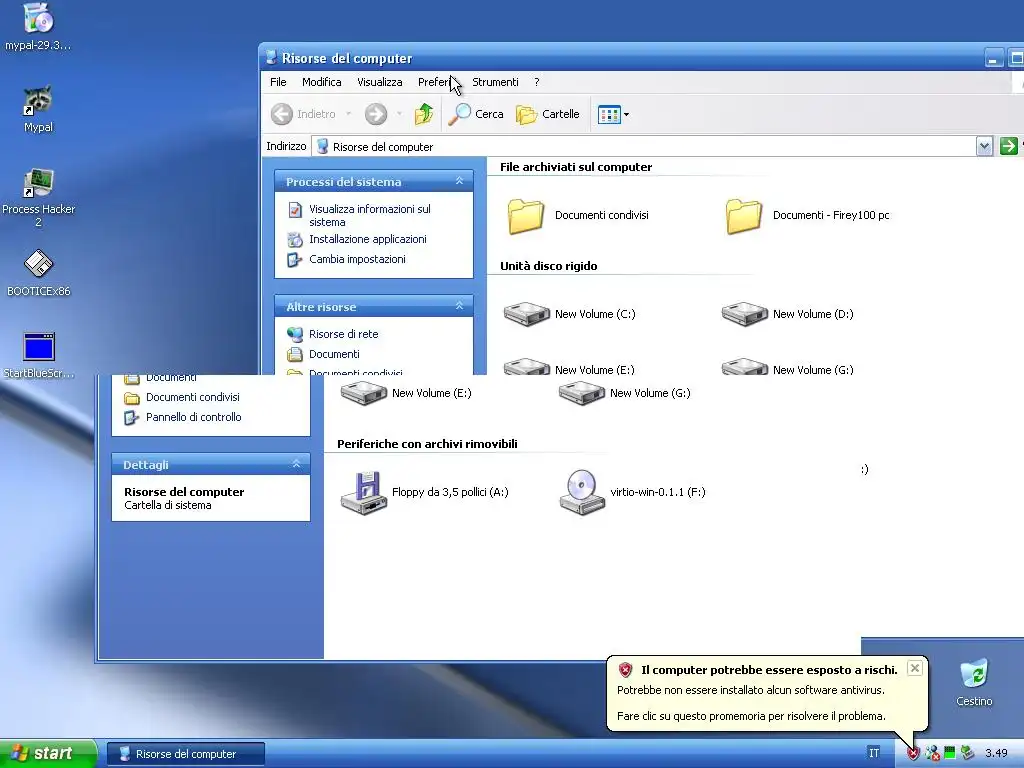
Task: Open the Cestino recycle bin icon
Action: tap(974, 683)
